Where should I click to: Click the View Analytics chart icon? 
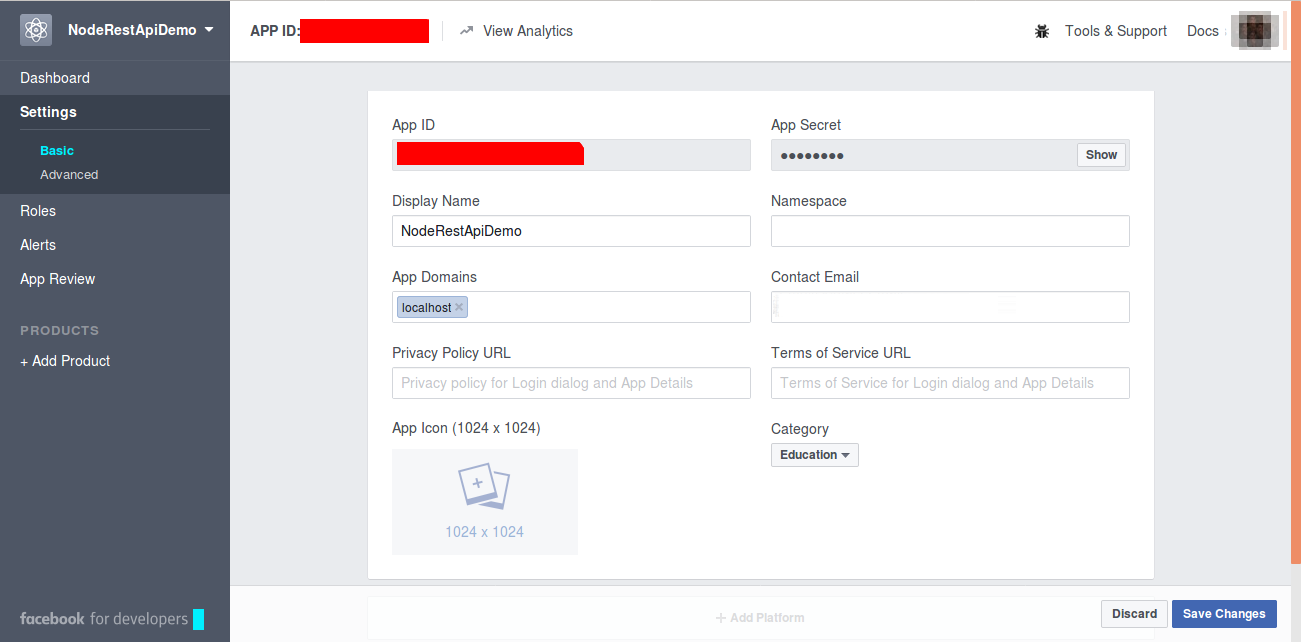(x=466, y=31)
